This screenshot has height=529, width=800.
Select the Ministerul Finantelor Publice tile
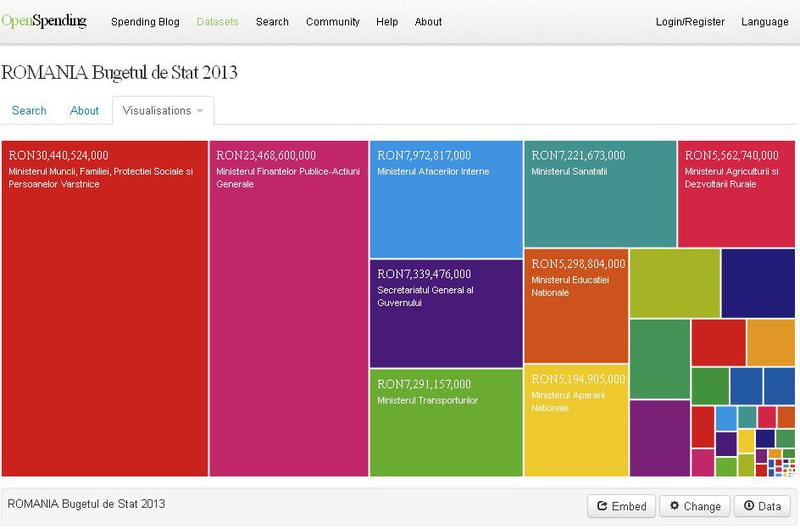[289, 309]
